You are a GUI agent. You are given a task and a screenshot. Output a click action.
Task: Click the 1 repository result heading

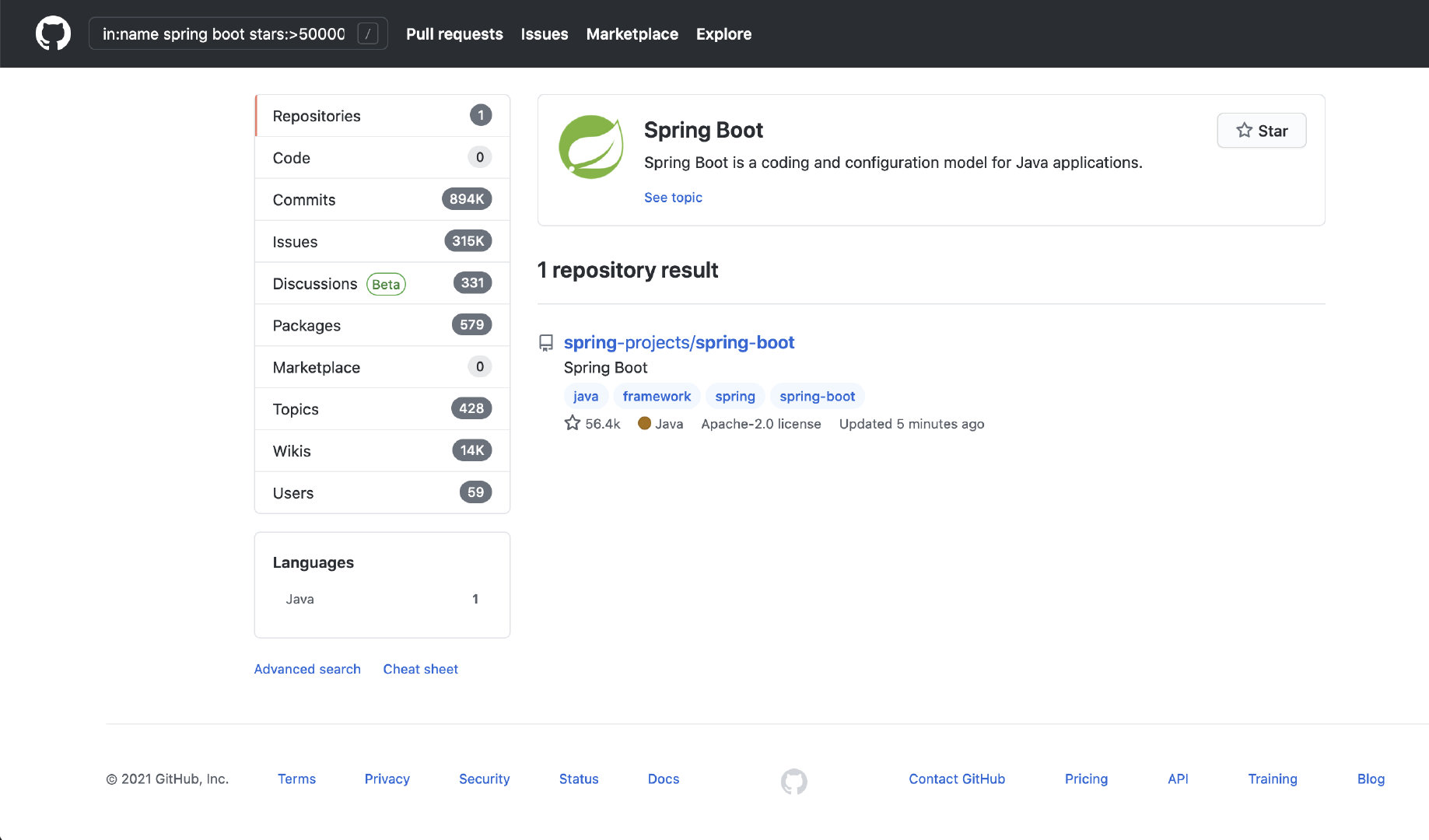[x=628, y=270]
